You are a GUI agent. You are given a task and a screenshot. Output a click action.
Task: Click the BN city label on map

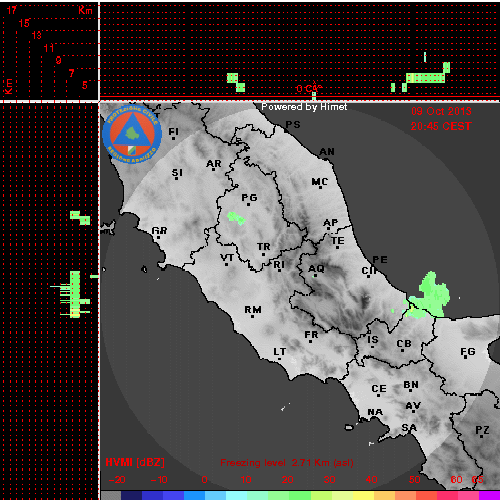pyautogui.click(x=411, y=385)
